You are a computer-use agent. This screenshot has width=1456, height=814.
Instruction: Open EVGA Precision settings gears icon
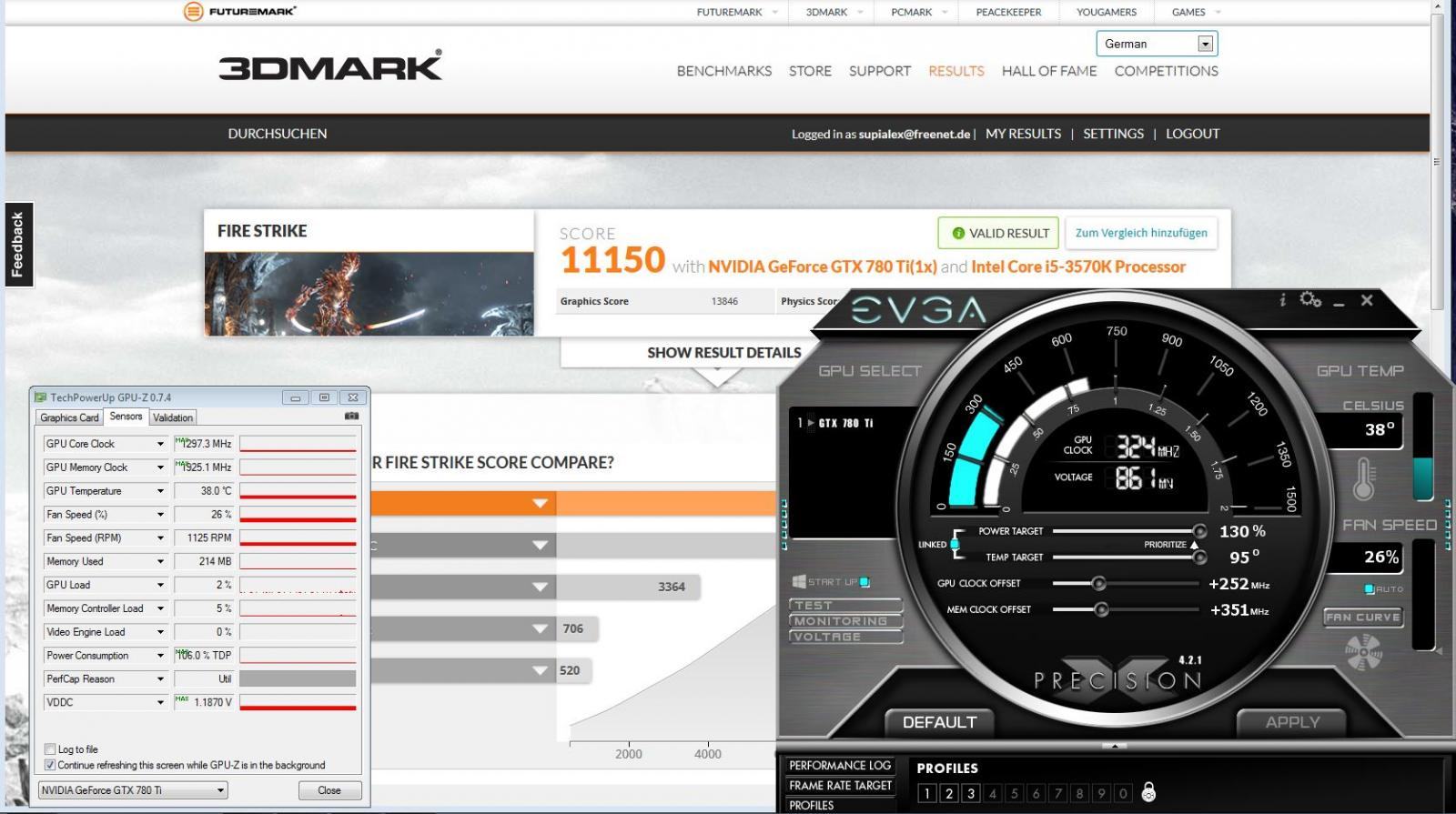coord(1310,299)
